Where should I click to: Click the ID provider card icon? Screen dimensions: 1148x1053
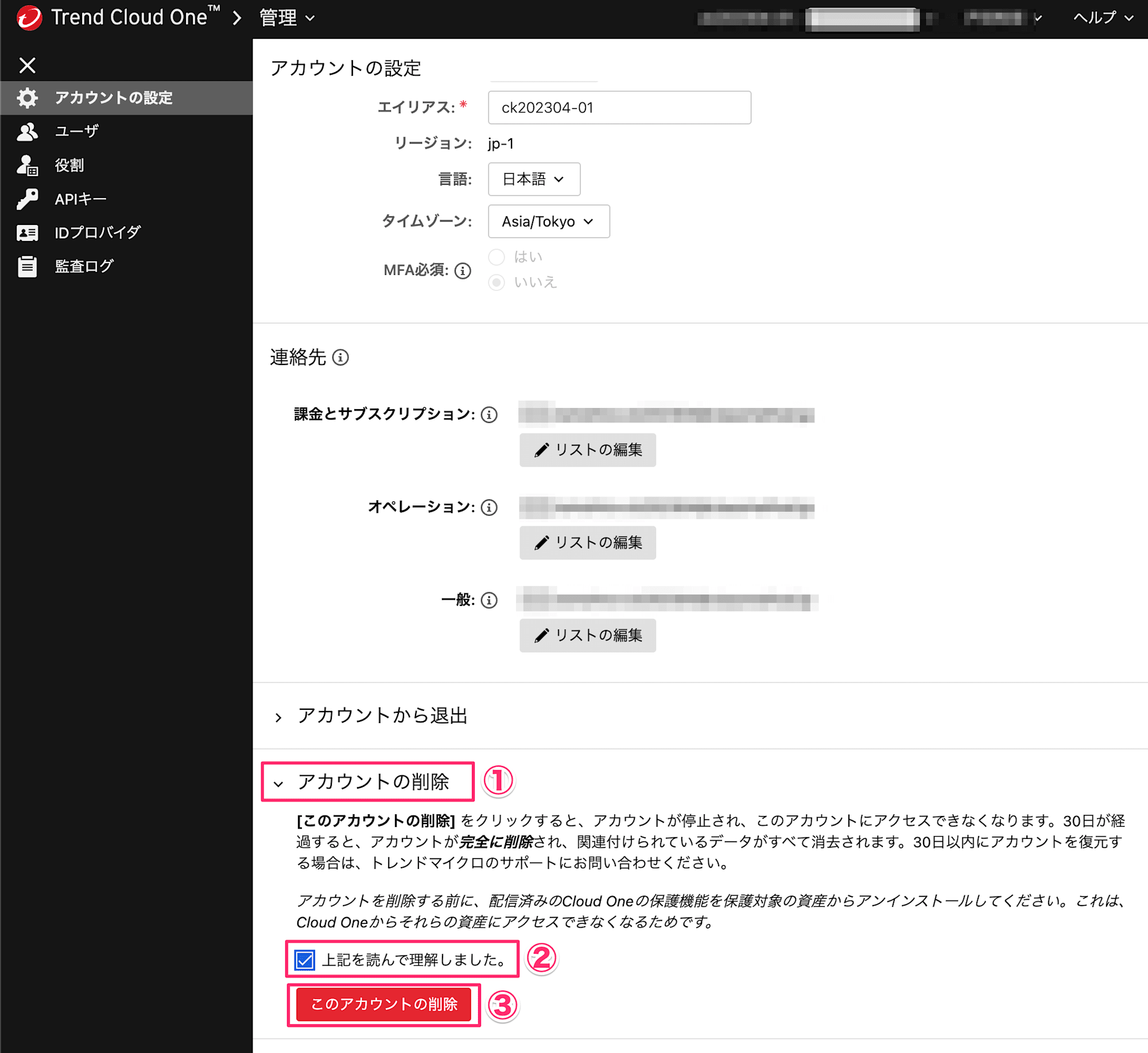click(27, 232)
